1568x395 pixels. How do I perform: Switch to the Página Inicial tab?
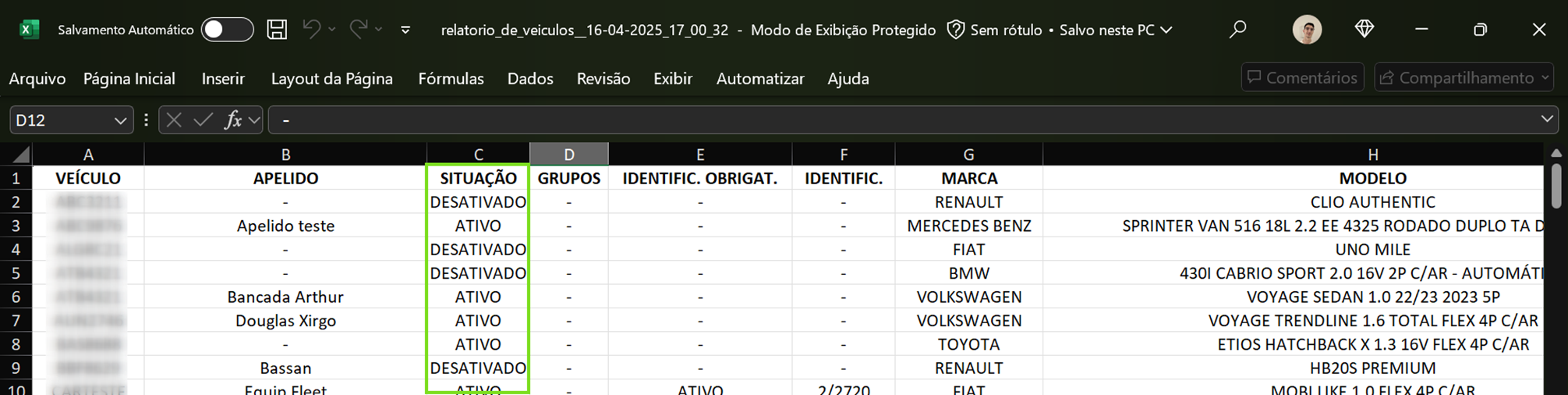click(x=129, y=79)
